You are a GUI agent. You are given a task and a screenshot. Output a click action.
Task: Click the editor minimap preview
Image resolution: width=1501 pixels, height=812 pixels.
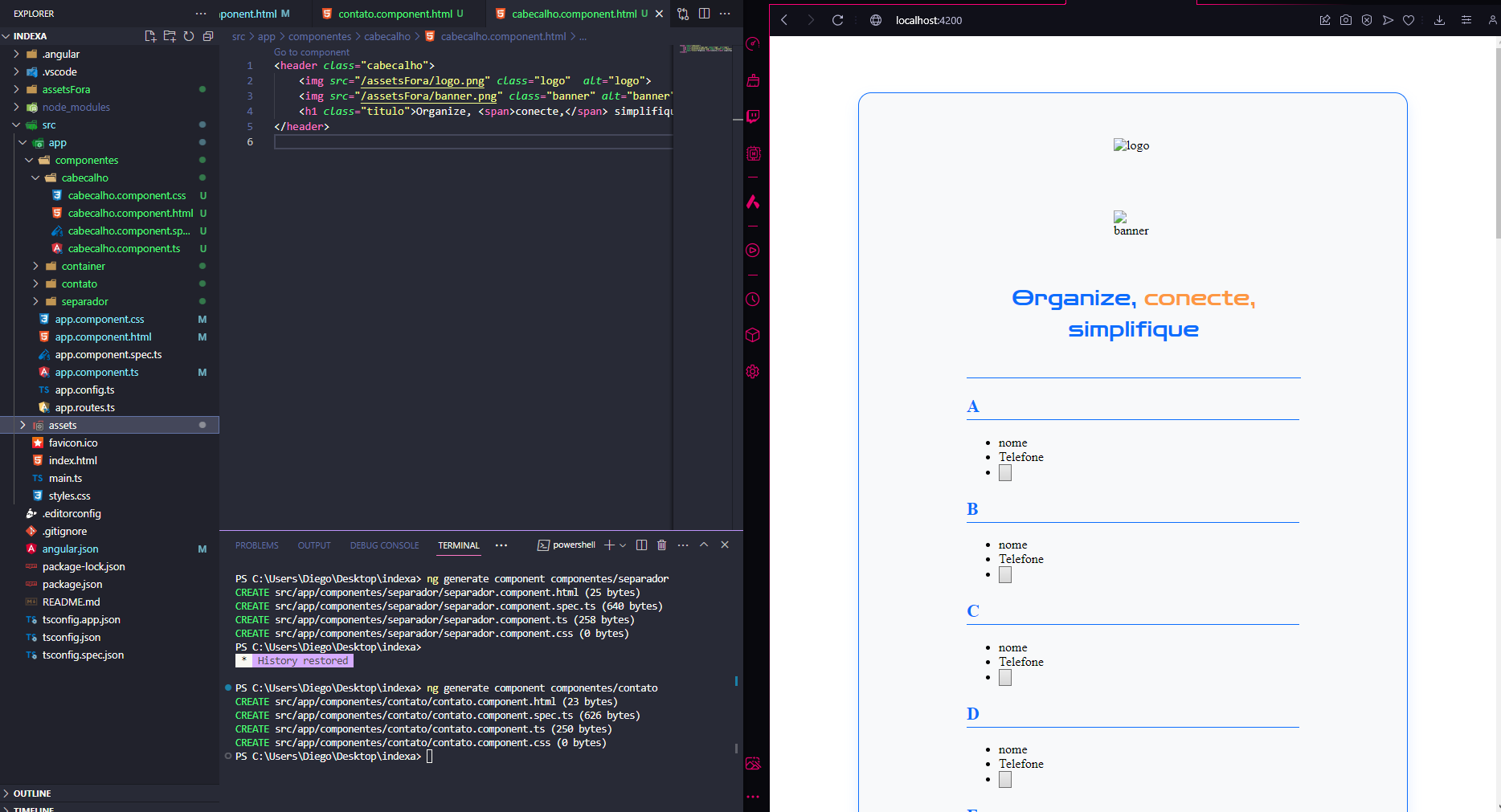tap(706, 49)
